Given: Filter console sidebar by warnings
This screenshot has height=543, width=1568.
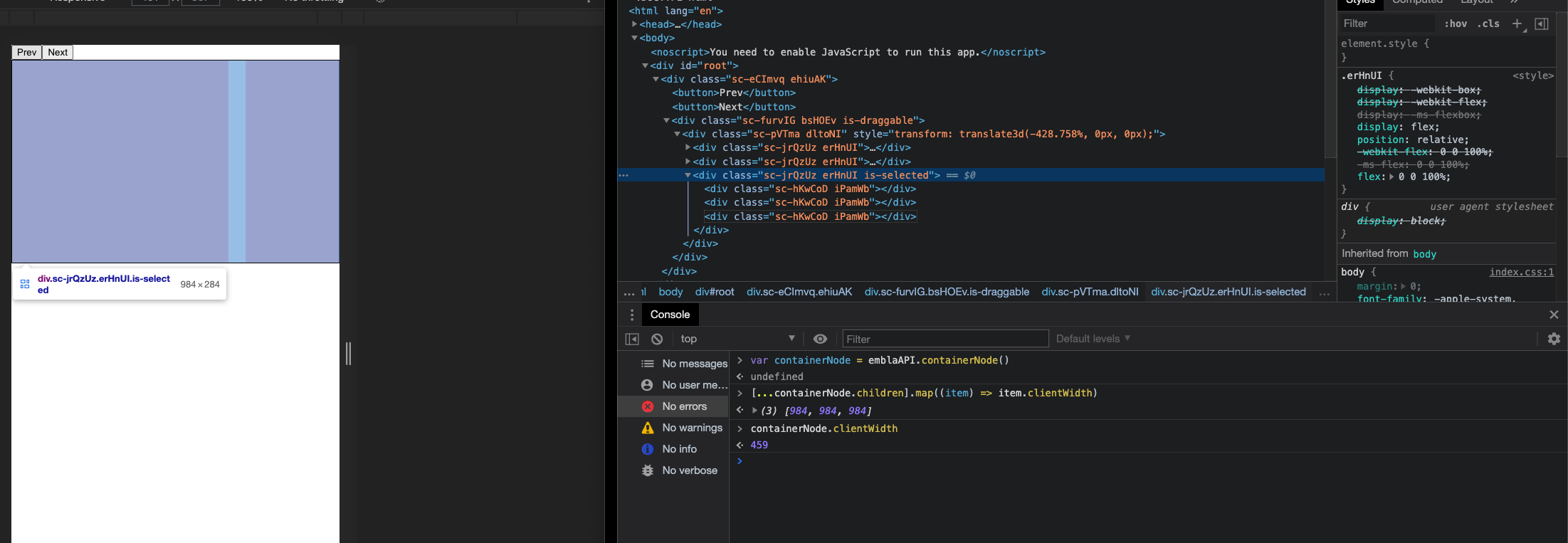Looking at the screenshot, I should click(x=691, y=428).
